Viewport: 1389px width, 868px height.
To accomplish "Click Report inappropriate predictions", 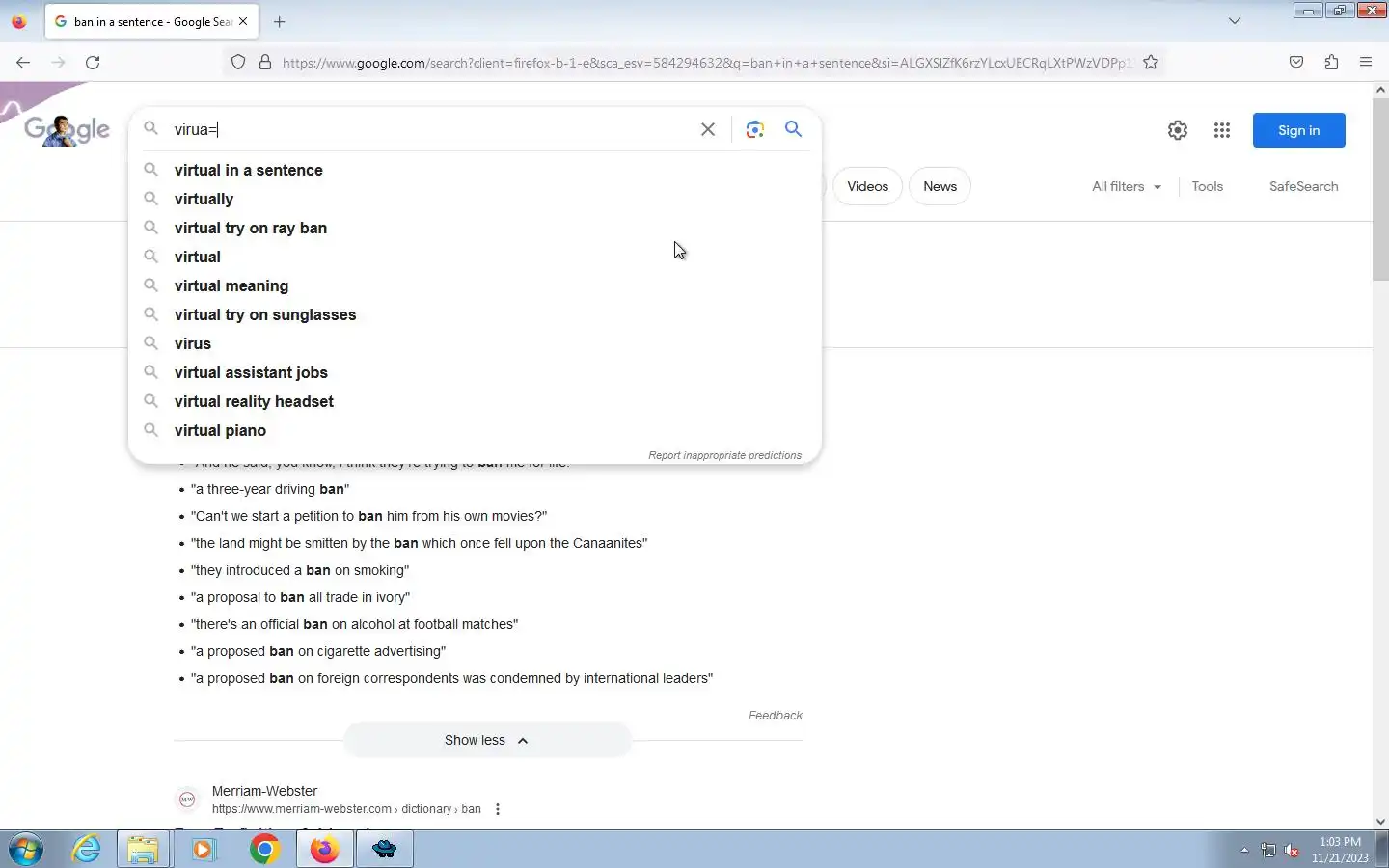I will [724, 455].
